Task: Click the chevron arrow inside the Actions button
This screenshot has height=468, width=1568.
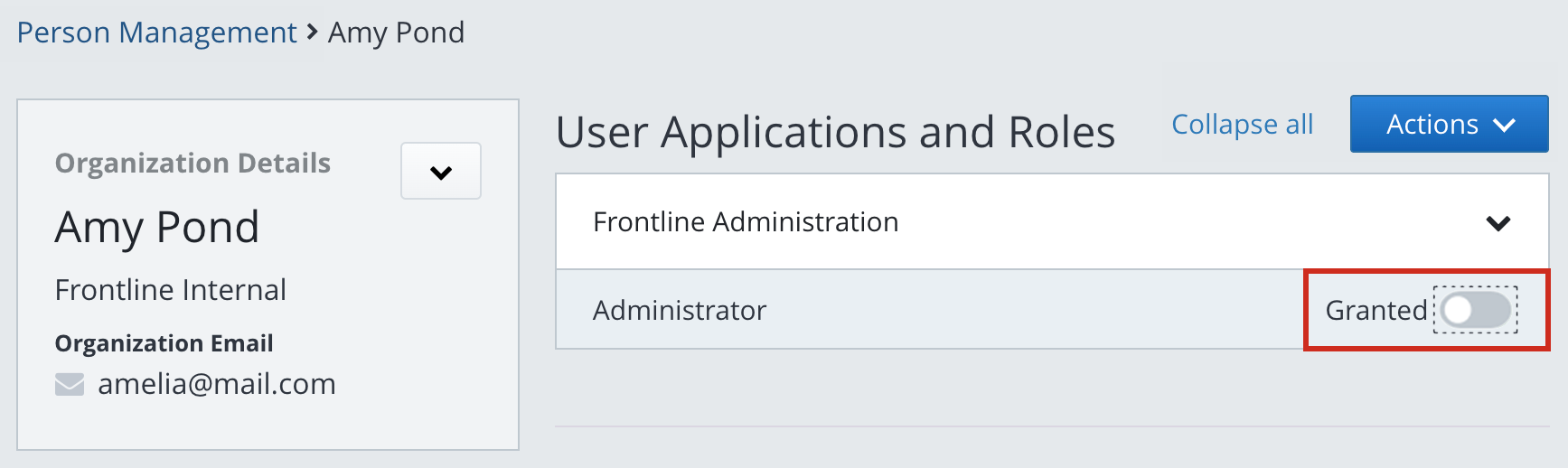Action: pyautogui.click(x=1505, y=125)
